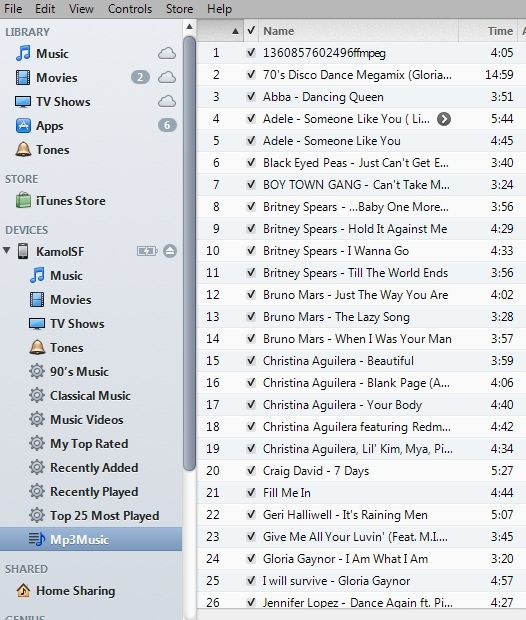Click arrow button on Adele Live track
The image size is (526, 620).
click(x=444, y=119)
